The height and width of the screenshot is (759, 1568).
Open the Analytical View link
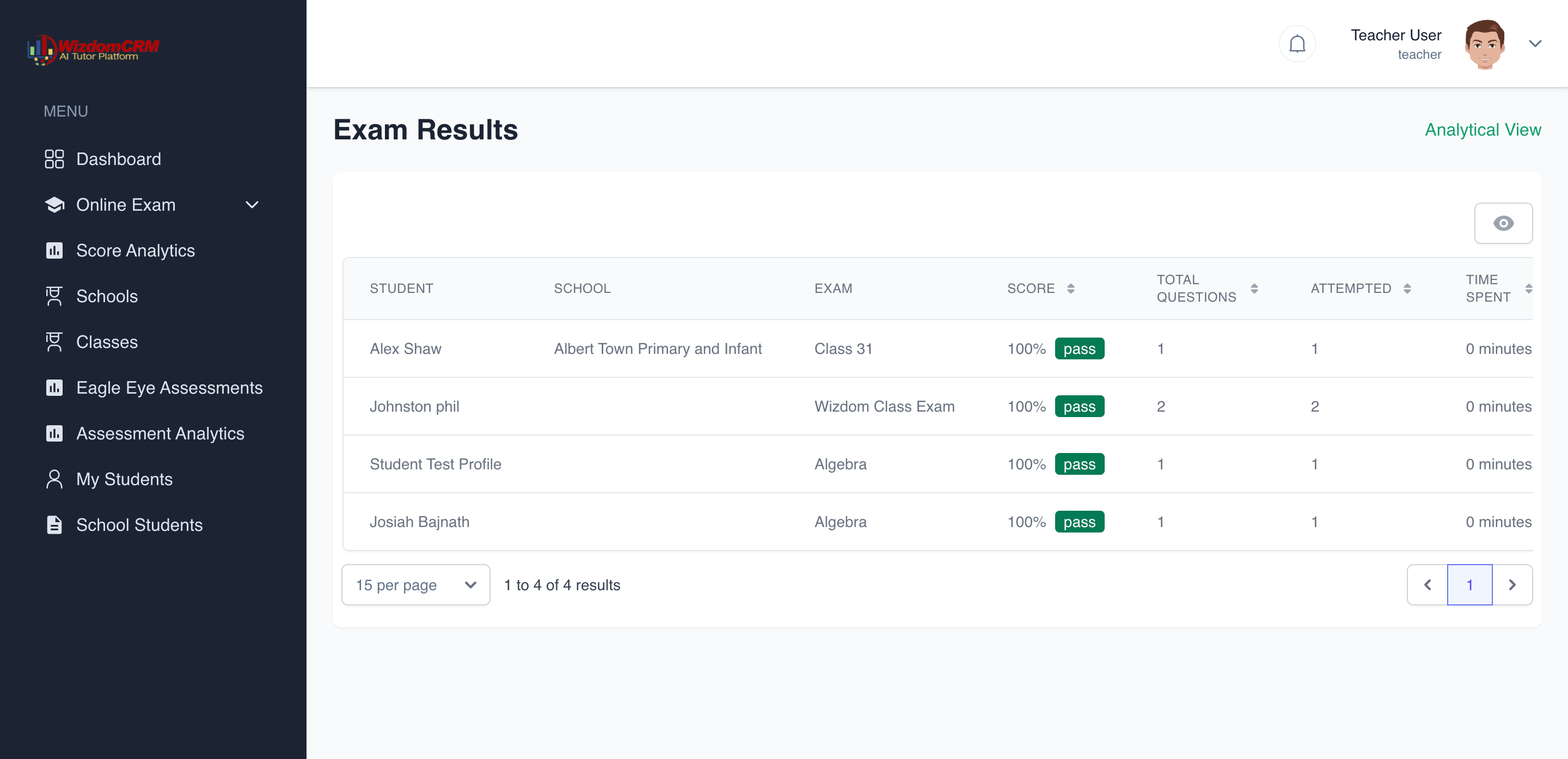1483,130
